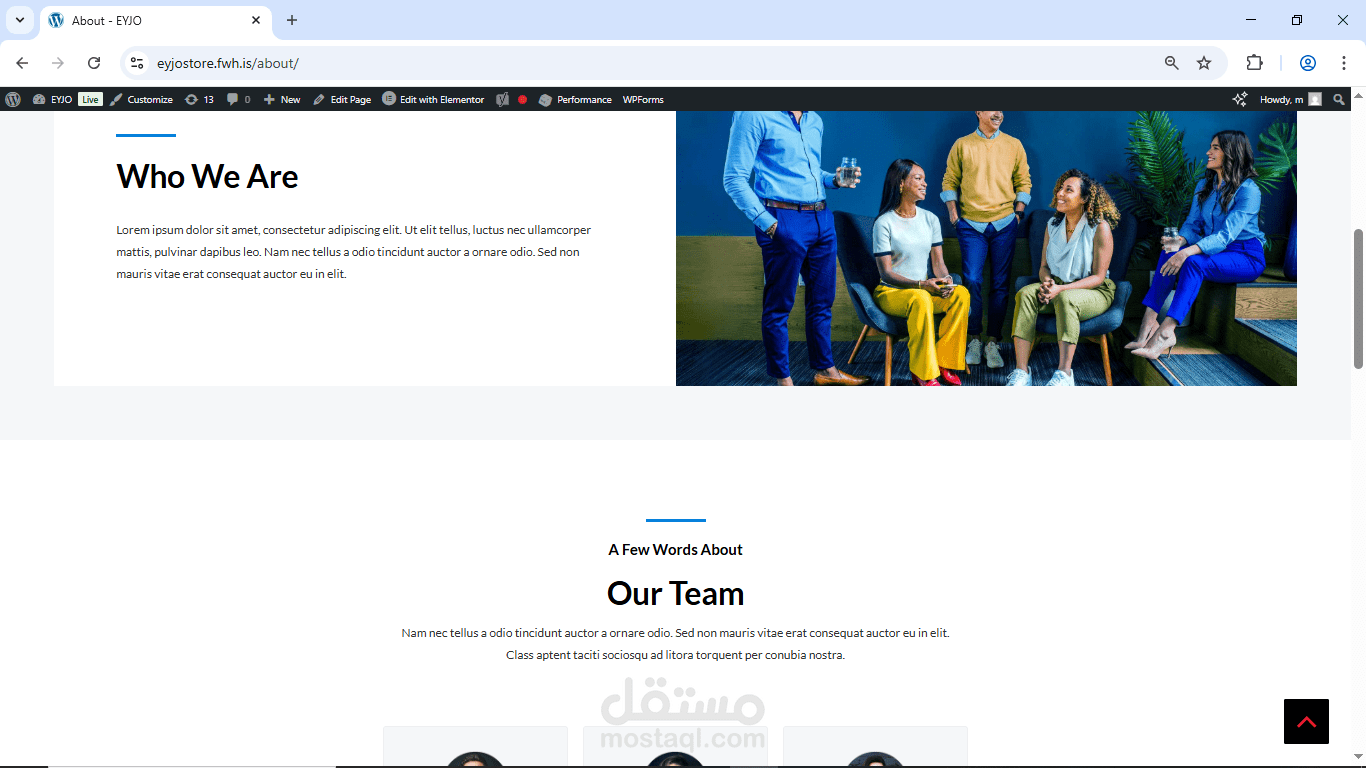This screenshot has width=1366, height=768.
Task: Open the comments bubble in admin bar
Action: pos(238,99)
